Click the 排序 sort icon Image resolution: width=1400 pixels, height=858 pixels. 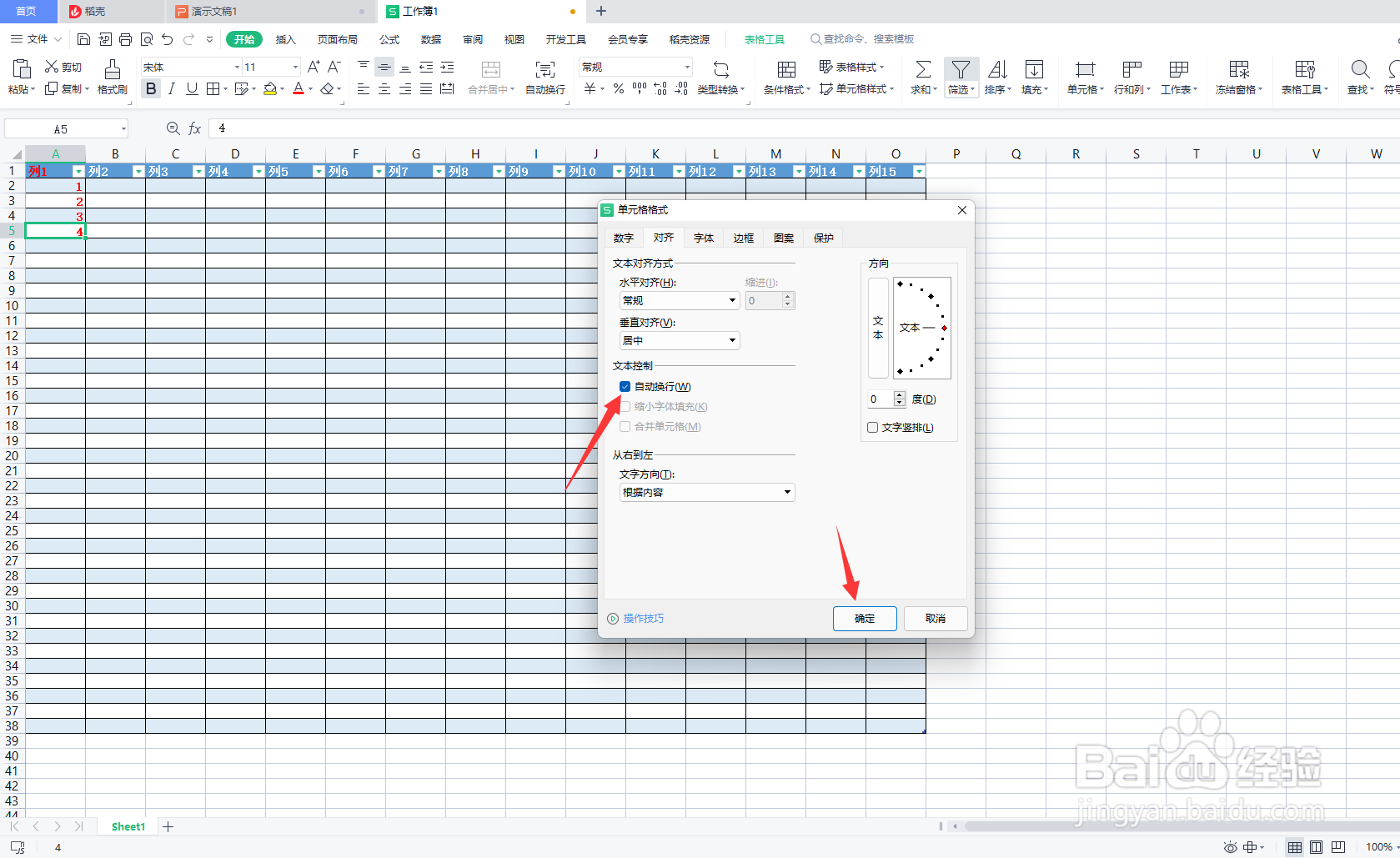(x=997, y=69)
